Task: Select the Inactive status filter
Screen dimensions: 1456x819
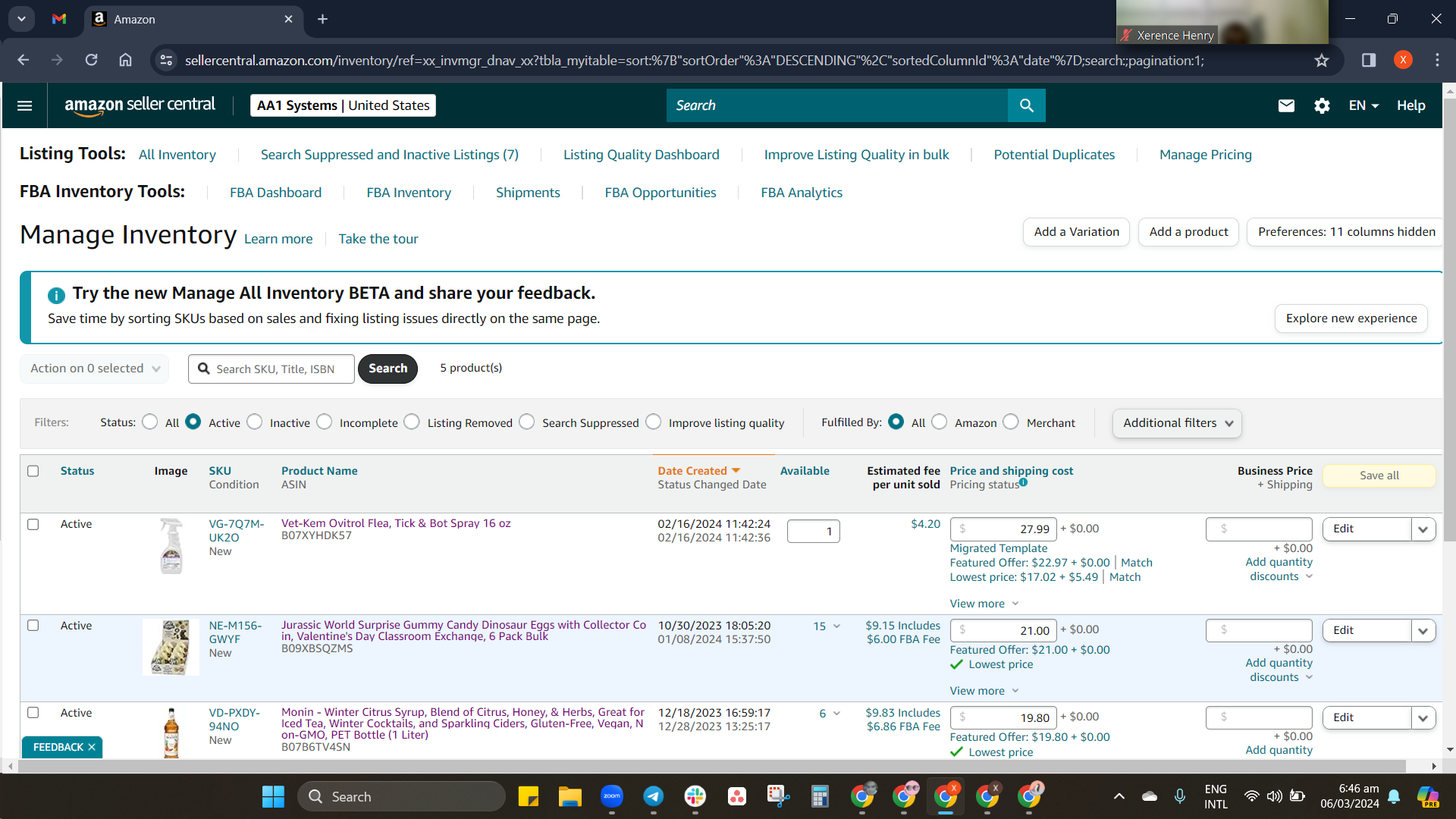Action: point(255,422)
